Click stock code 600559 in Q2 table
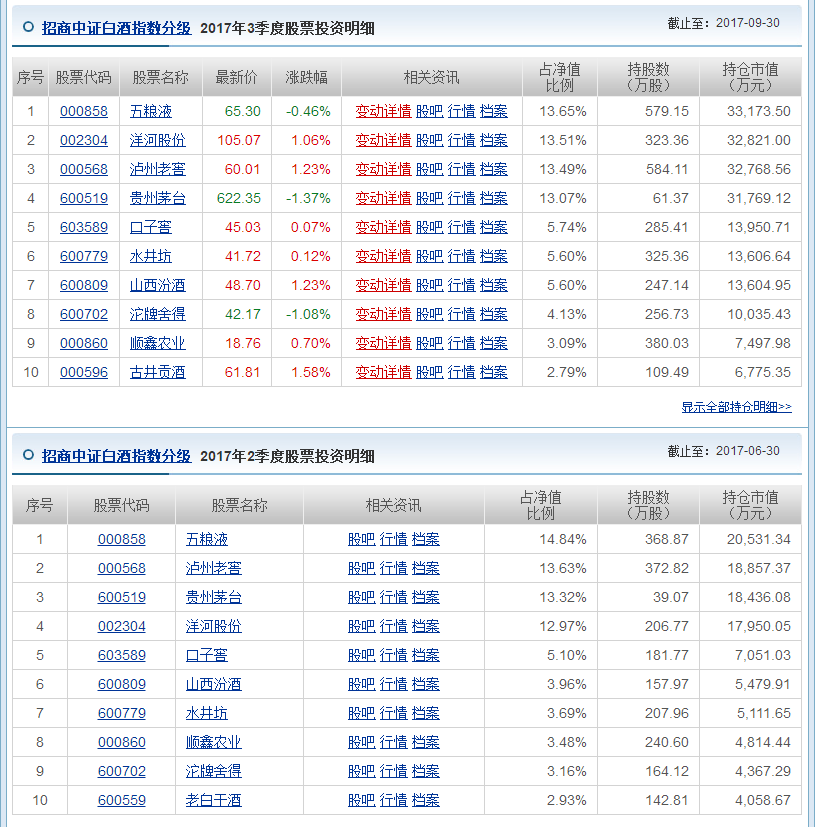The image size is (819, 827). [x=124, y=800]
